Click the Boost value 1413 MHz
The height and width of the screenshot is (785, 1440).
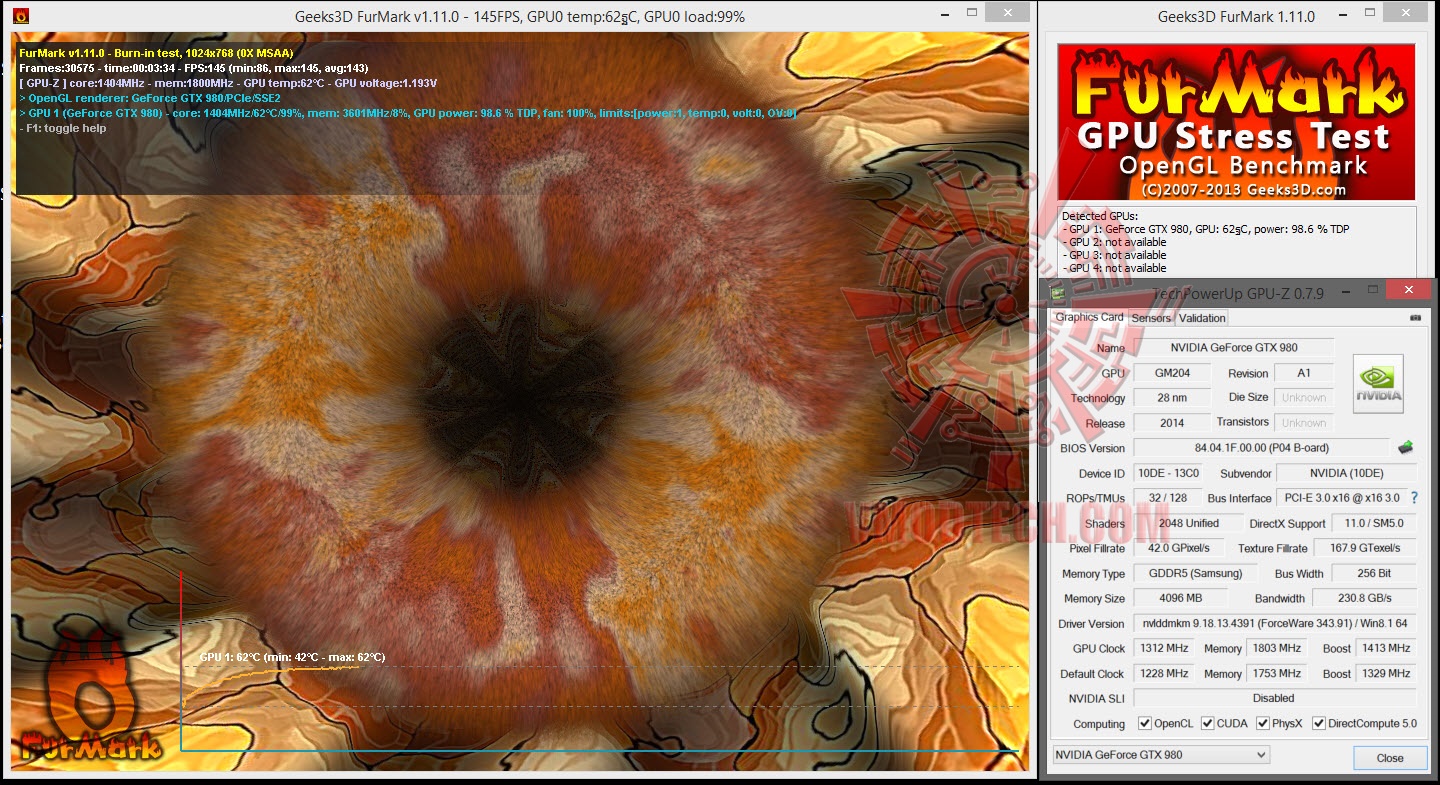point(1386,648)
